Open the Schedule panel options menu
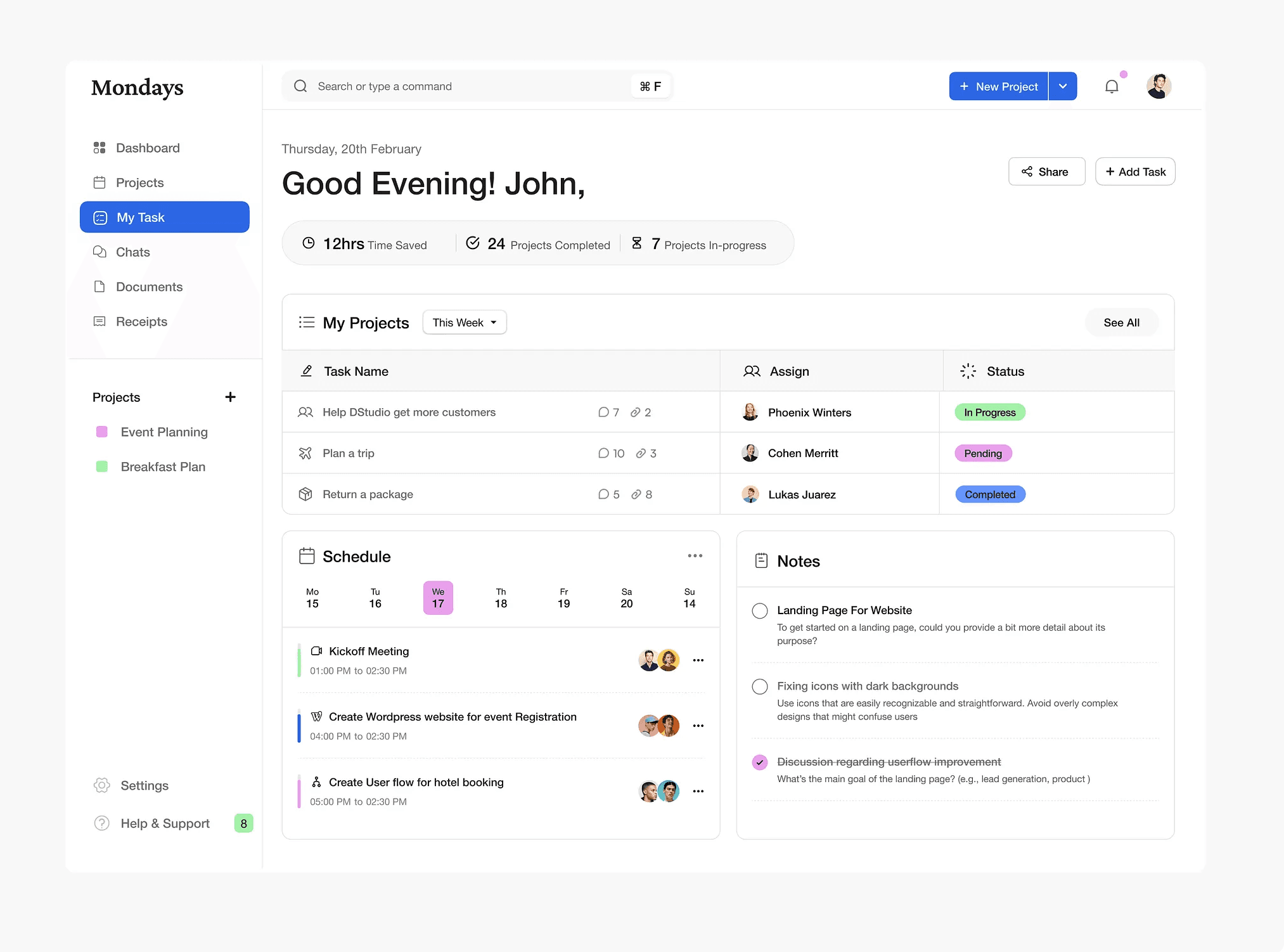Image resolution: width=1284 pixels, height=952 pixels. coord(695,556)
